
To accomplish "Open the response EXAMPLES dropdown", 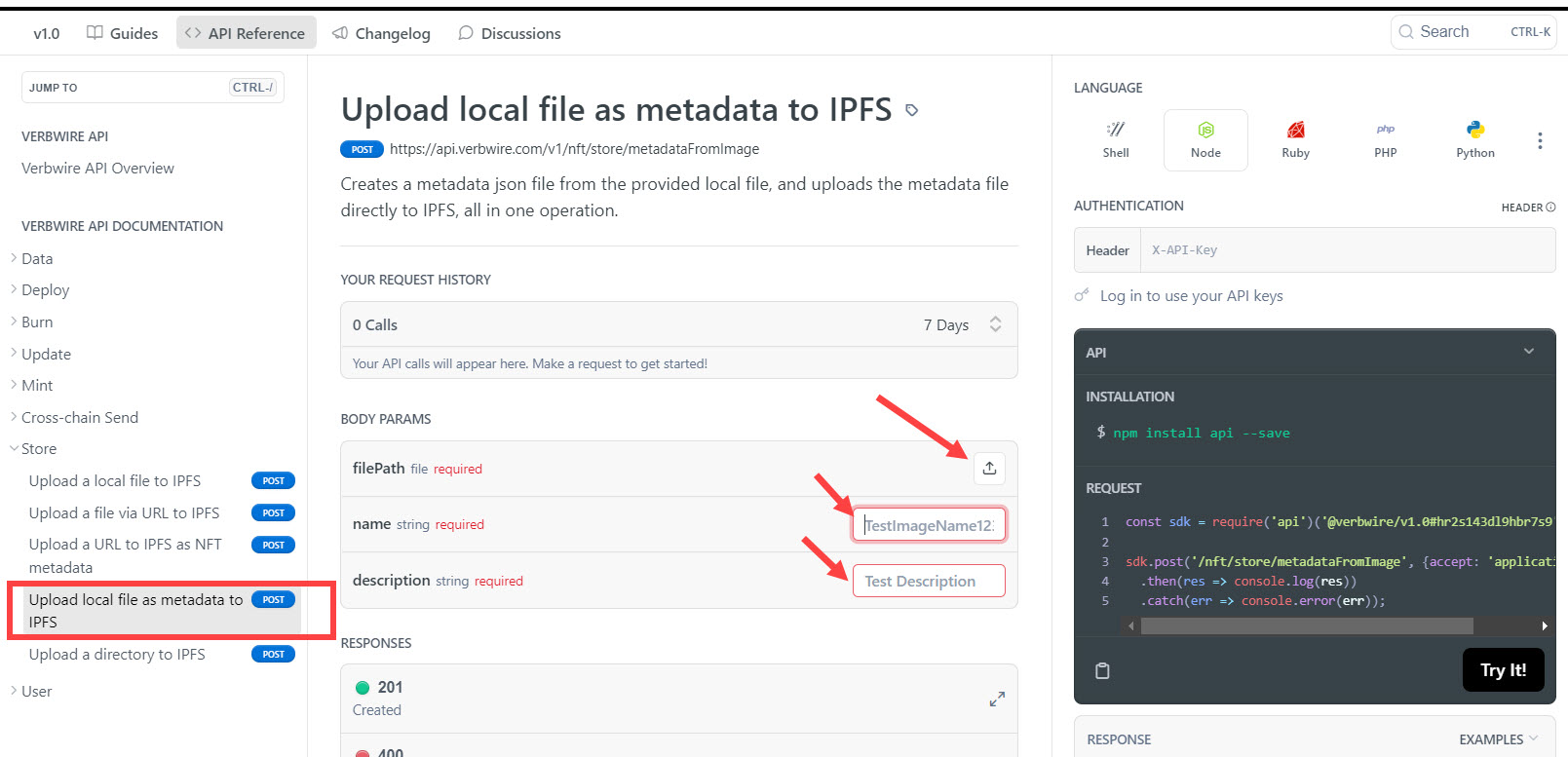I will [x=1499, y=739].
